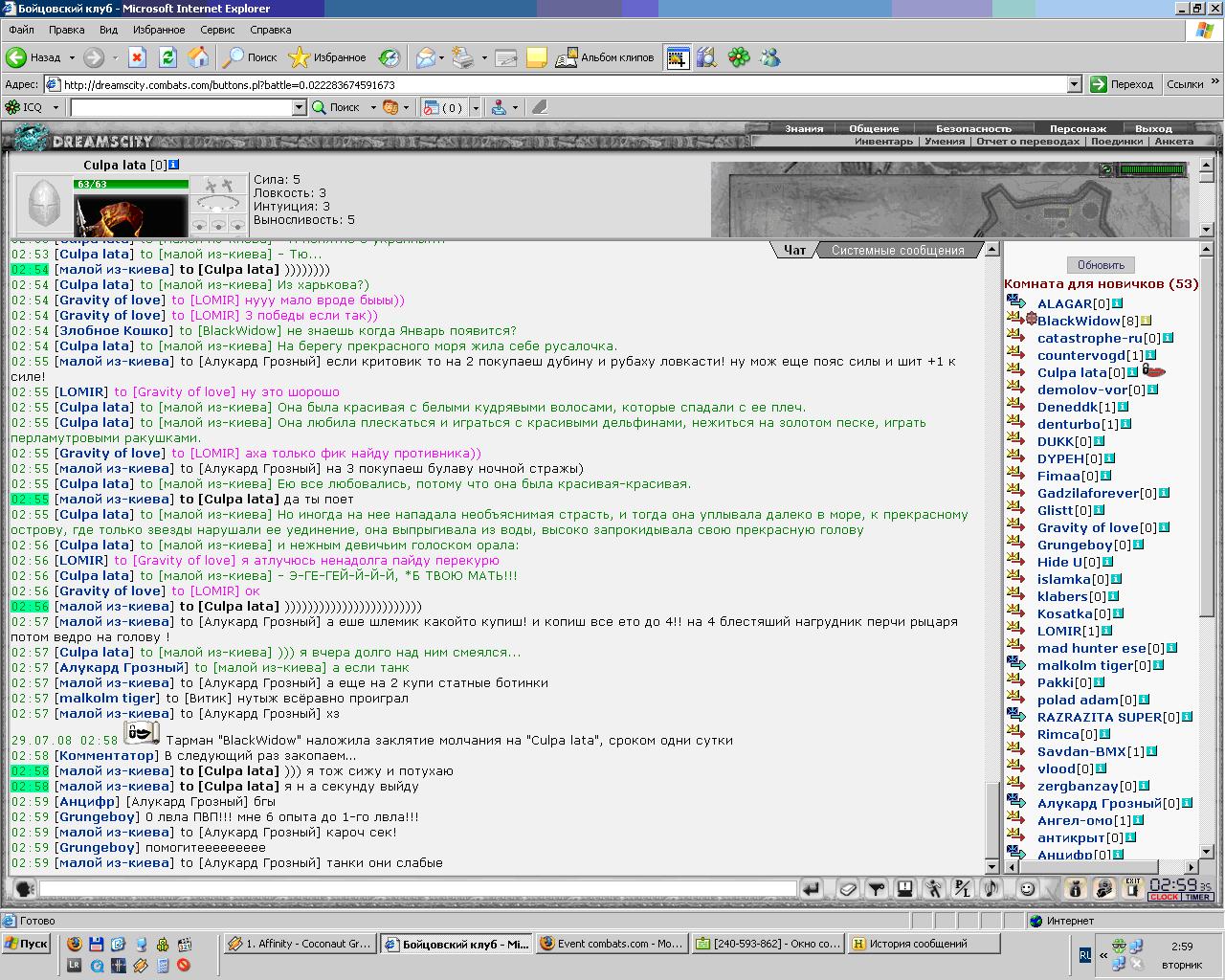The height and width of the screenshot is (980, 1225).
Task: Click the speech head icon left of chat input
Action: point(24,889)
